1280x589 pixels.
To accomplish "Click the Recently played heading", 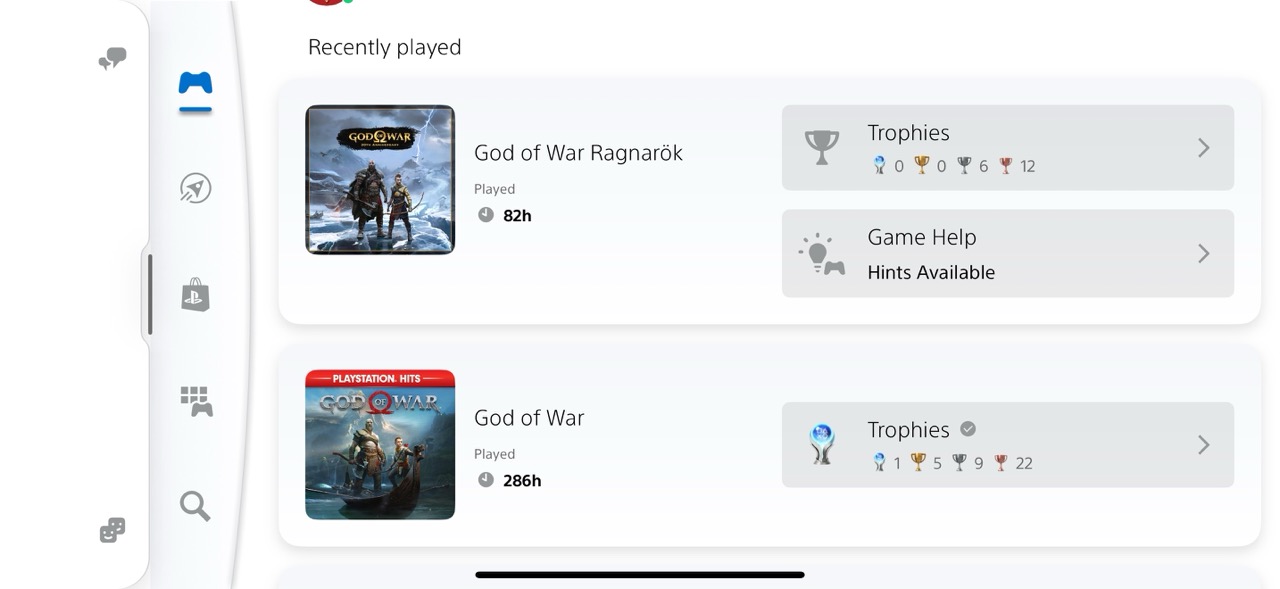I will (384, 47).
